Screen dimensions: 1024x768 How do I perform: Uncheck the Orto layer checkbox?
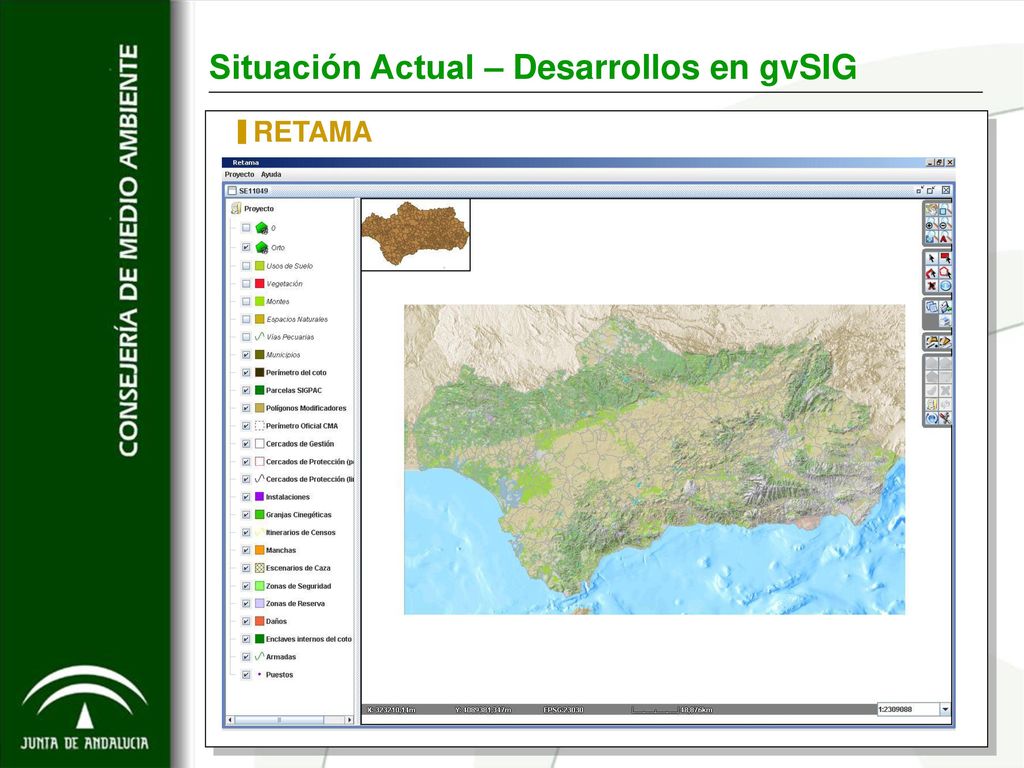[246, 248]
